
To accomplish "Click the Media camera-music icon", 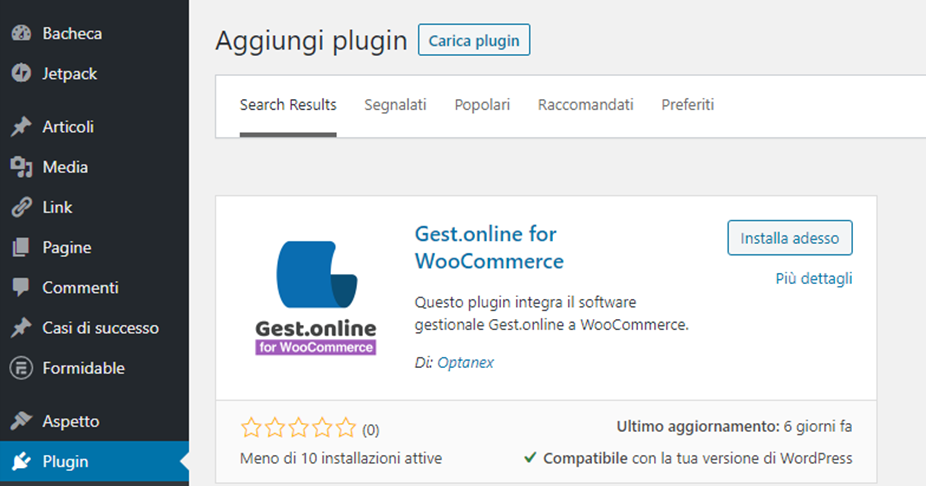I will (x=21, y=167).
